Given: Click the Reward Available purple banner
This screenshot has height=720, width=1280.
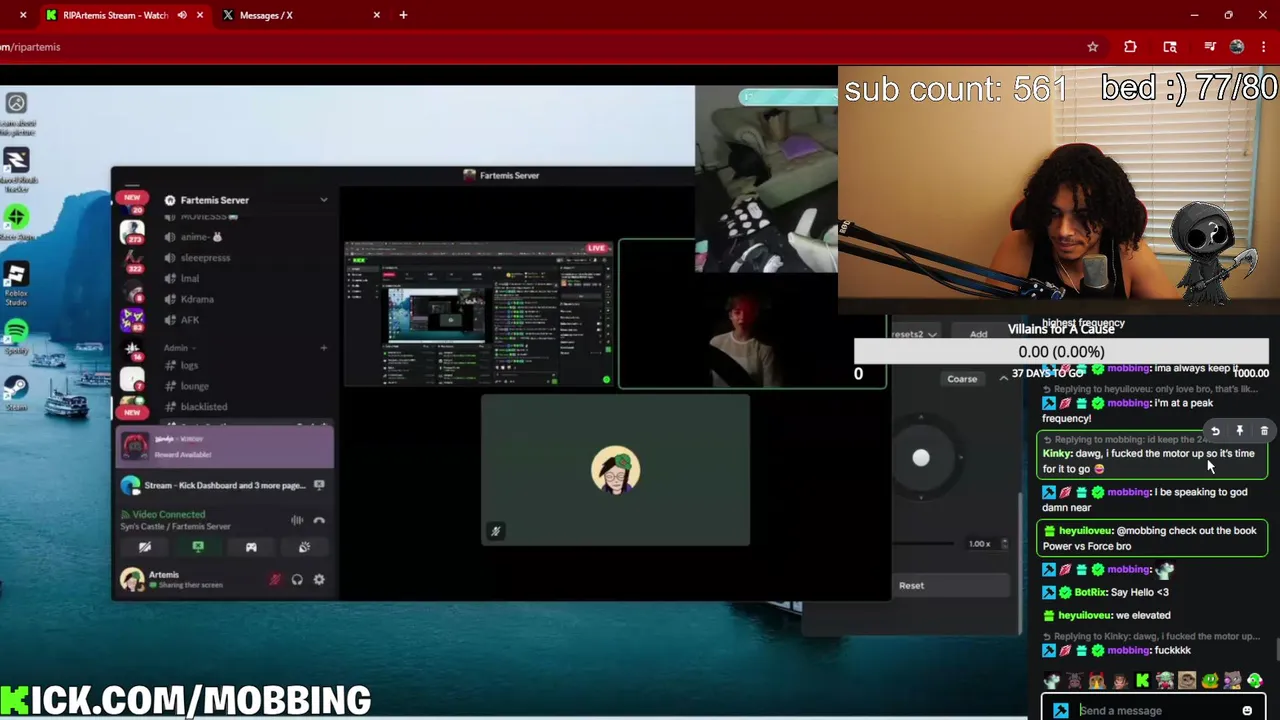Looking at the screenshot, I should pyautogui.click(x=225, y=447).
